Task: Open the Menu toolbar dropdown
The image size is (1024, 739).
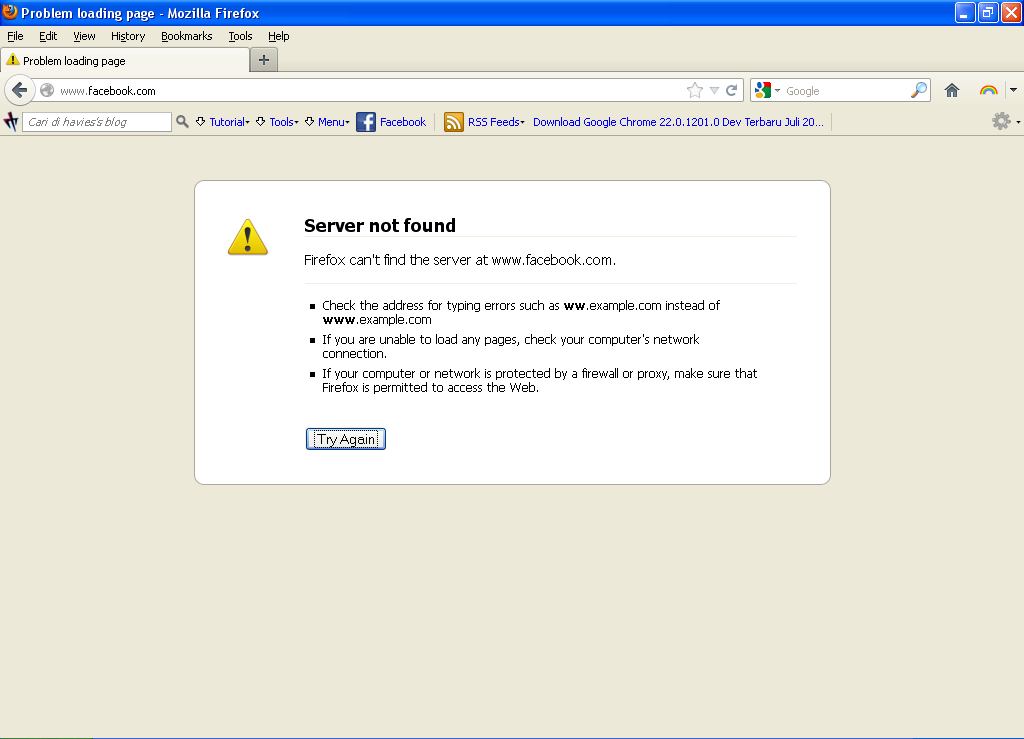Action: click(x=327, y=122)
